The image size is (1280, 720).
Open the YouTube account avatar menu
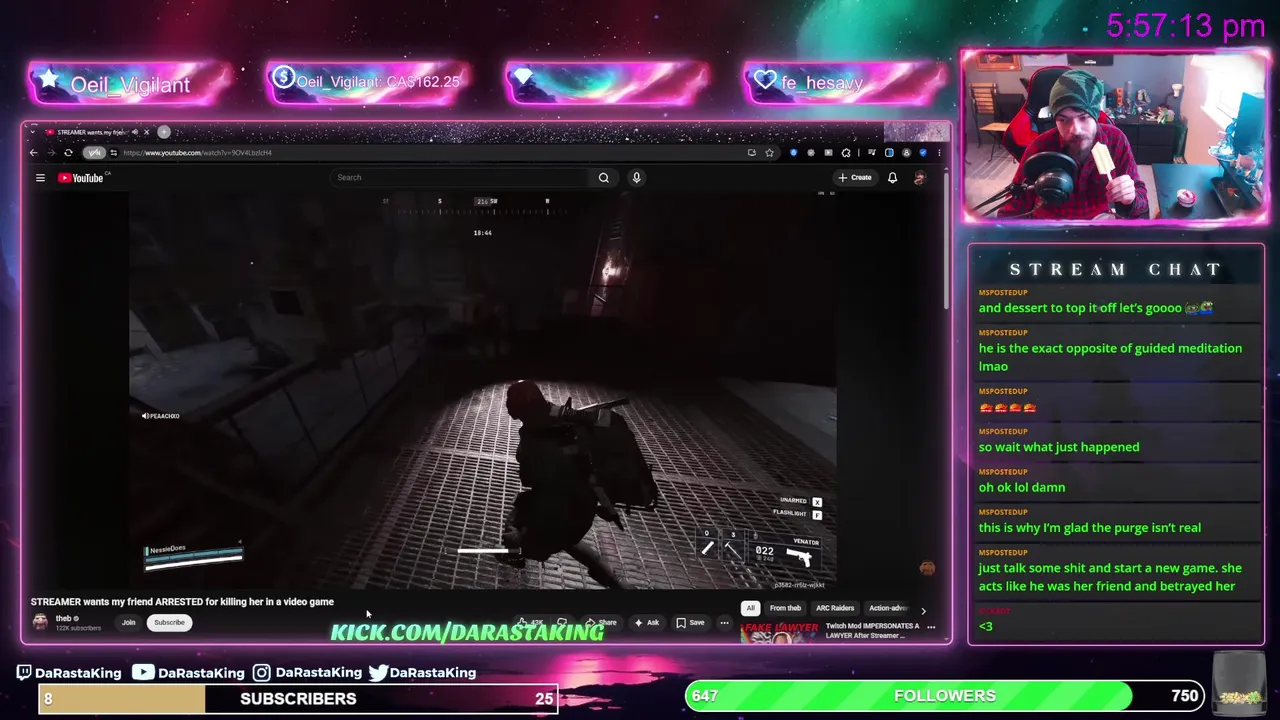[x=920, y=177]
